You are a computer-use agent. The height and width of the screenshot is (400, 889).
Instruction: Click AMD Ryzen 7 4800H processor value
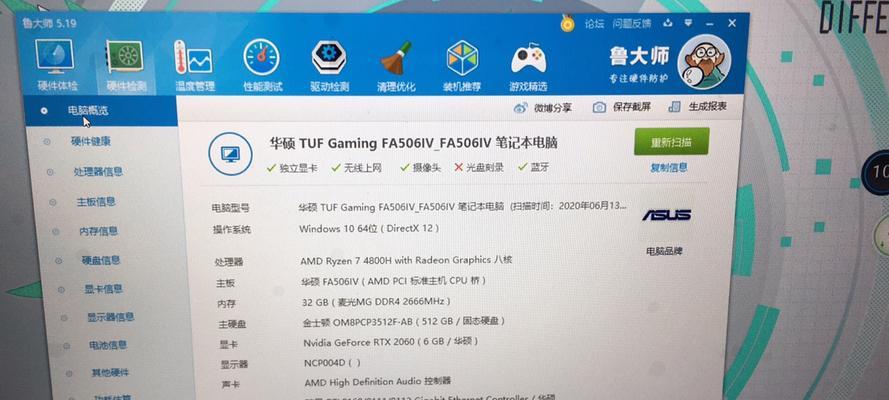coord(407,261)
